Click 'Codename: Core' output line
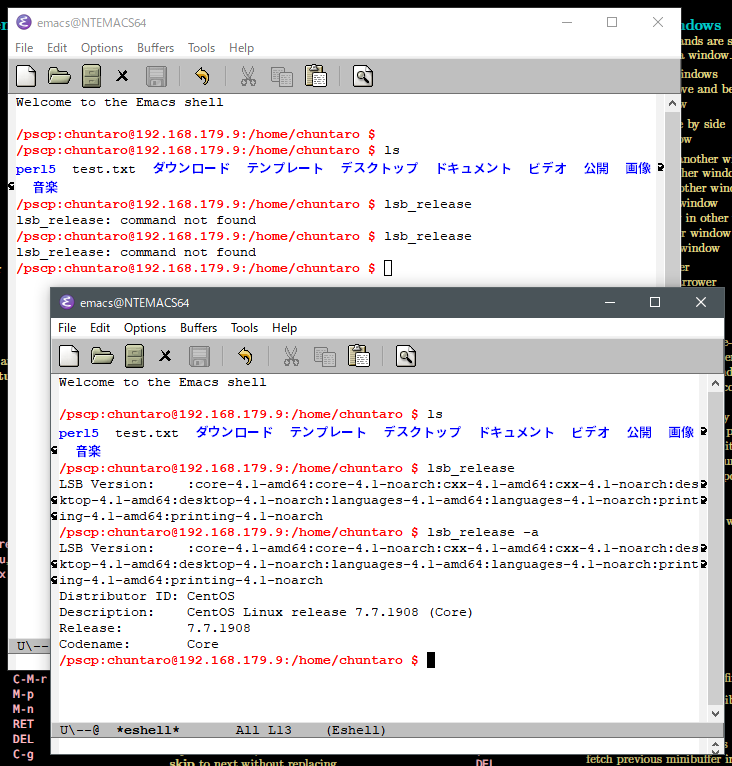 (139, 644)
